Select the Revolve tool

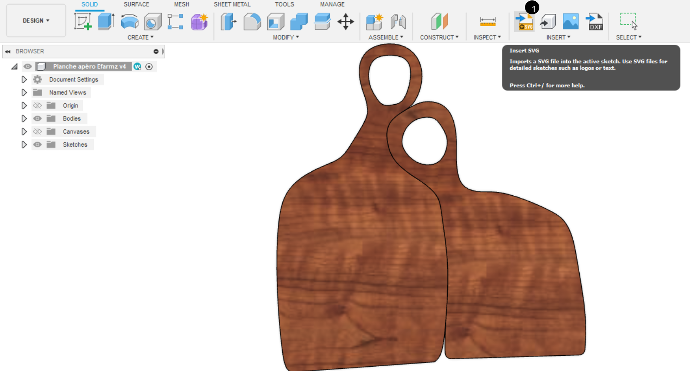129,21
